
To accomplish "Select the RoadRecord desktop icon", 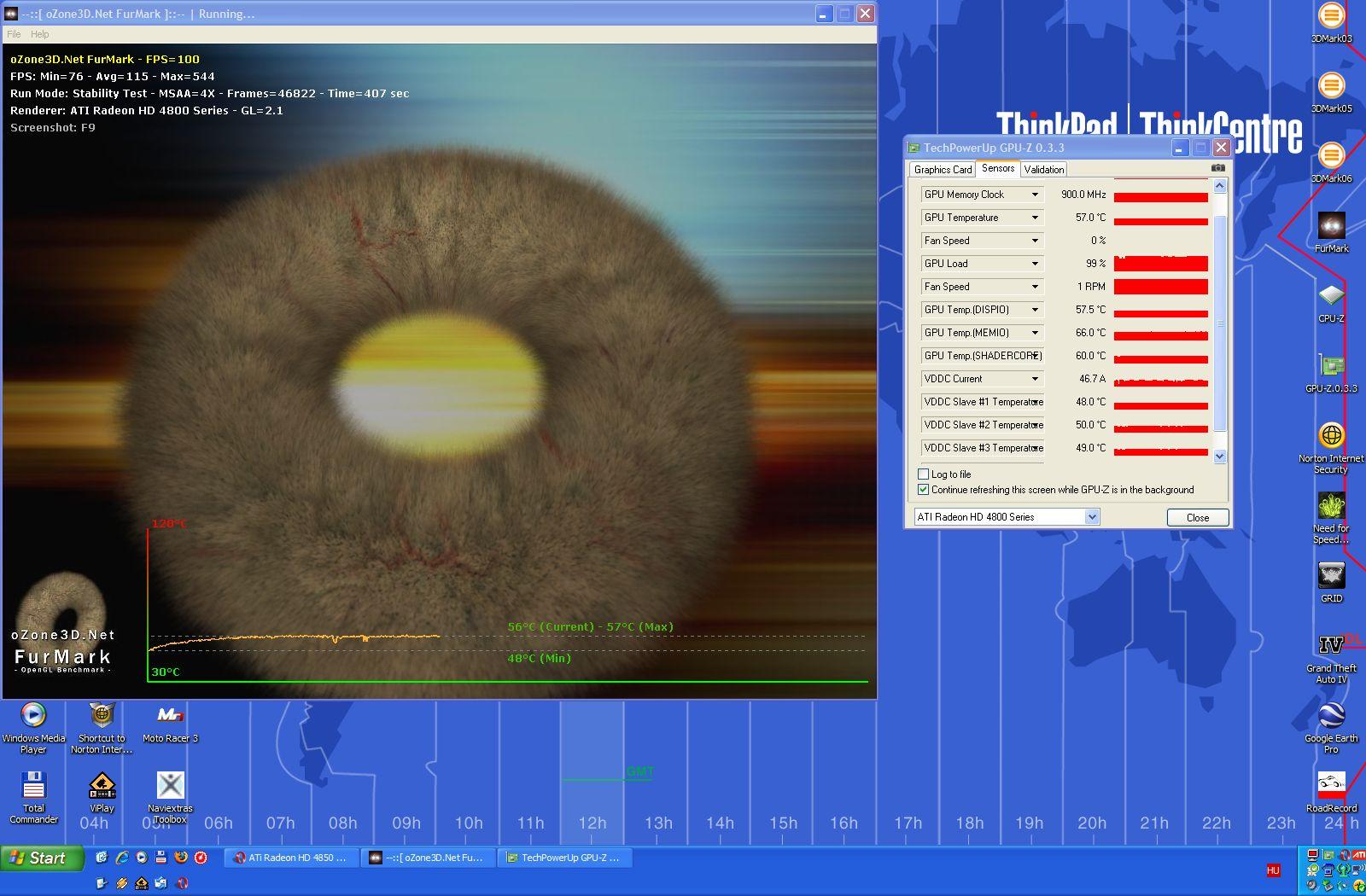I will pyautogui.click(x=1331, y=793).
